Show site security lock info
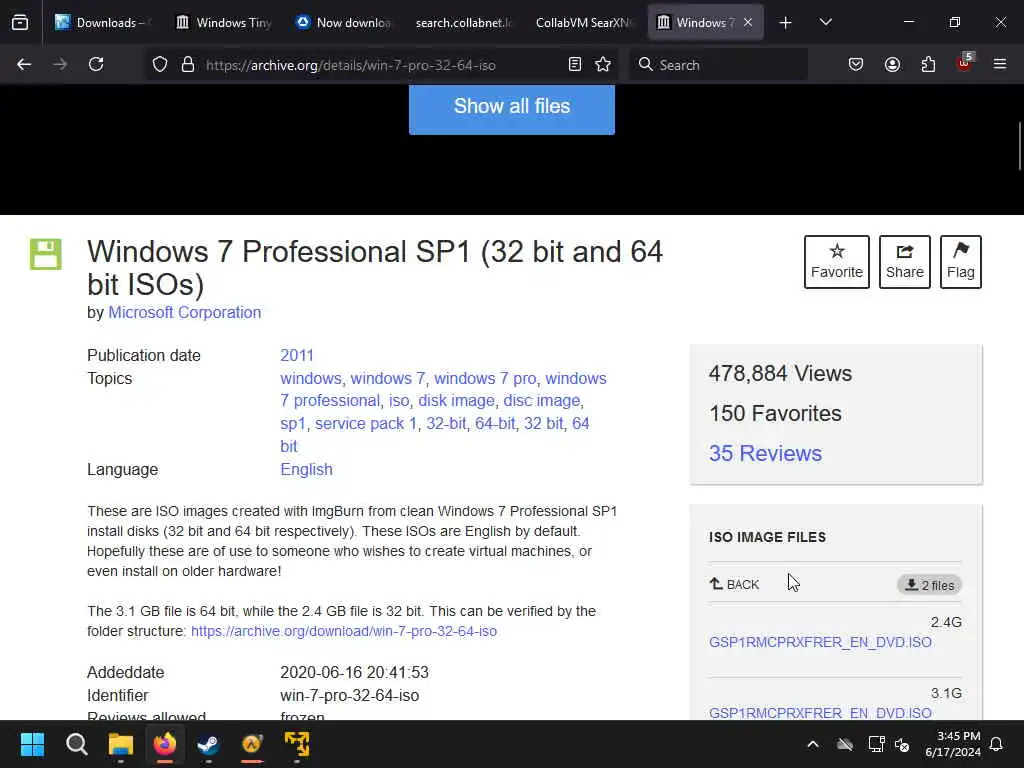This screenshot has width=1024, height=768. coord(188,65)
